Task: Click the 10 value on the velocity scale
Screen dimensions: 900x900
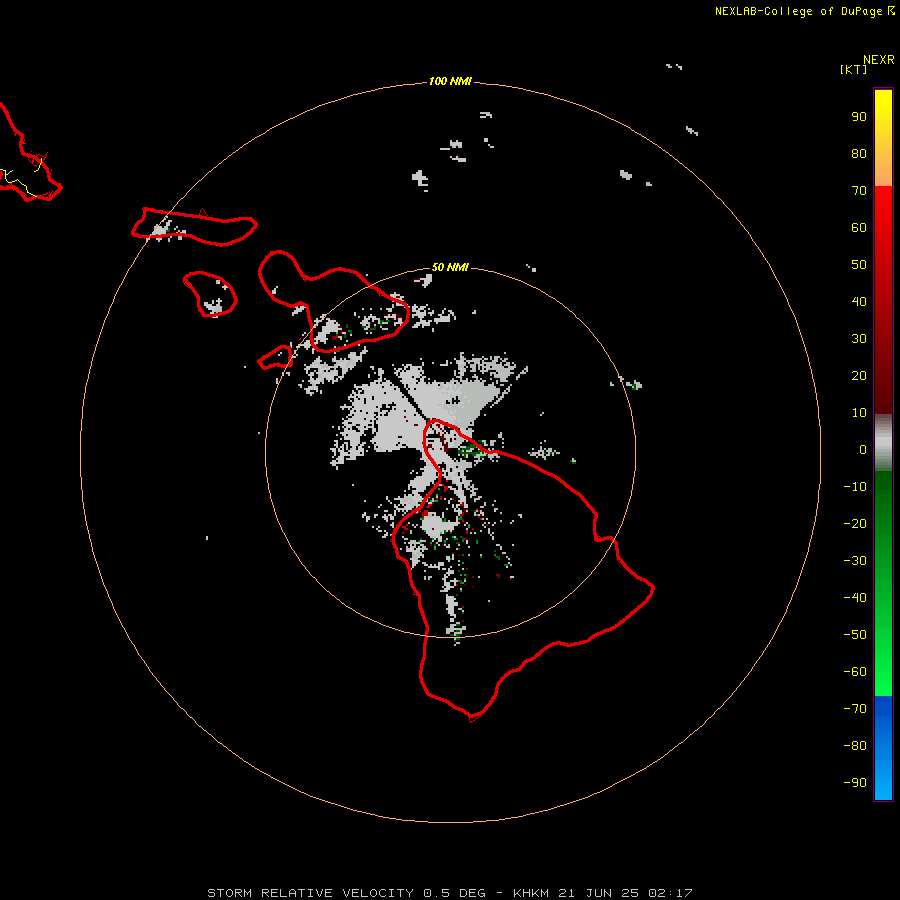Action: pos(859,413)
